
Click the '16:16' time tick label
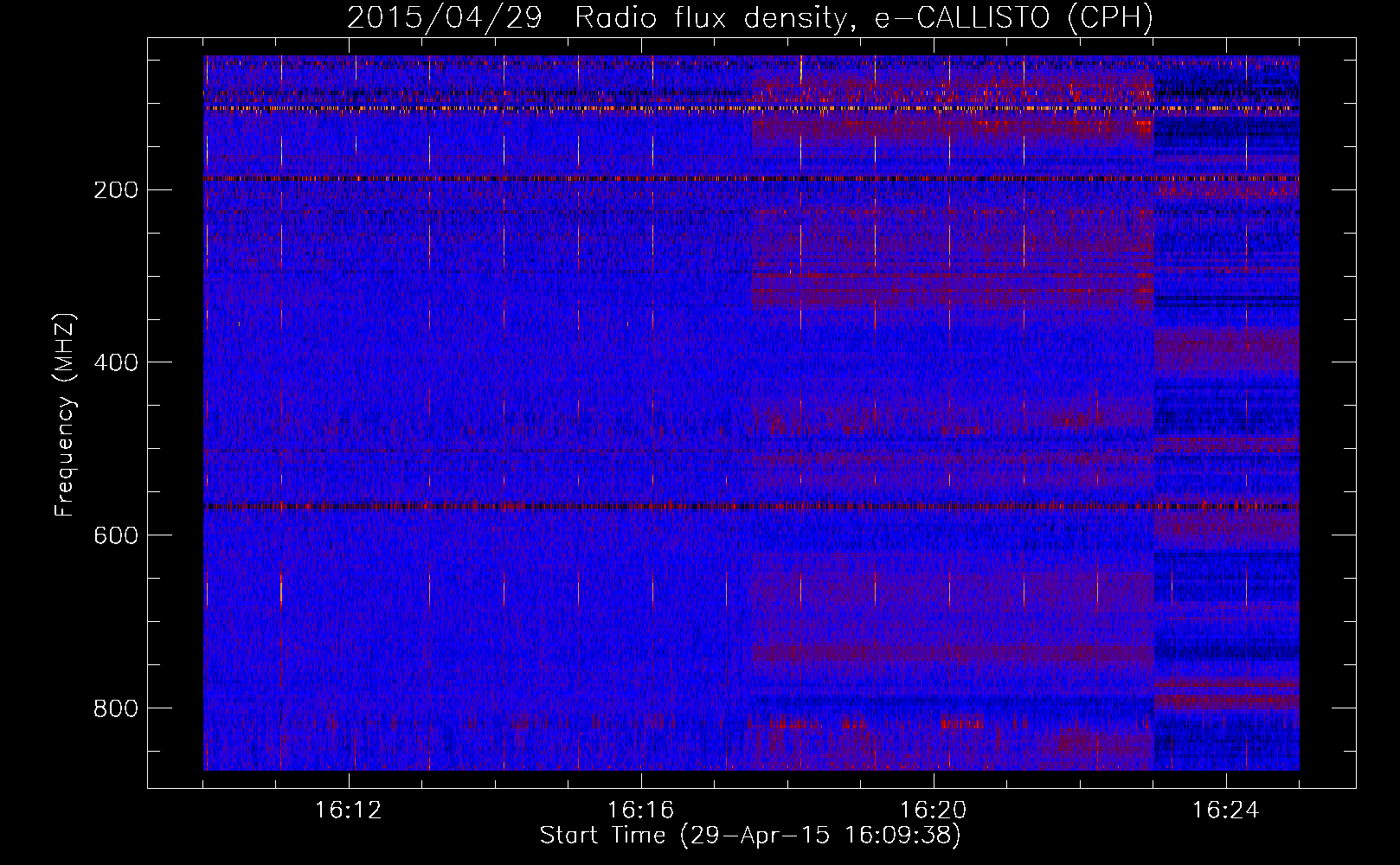click(x=640, y=811)
